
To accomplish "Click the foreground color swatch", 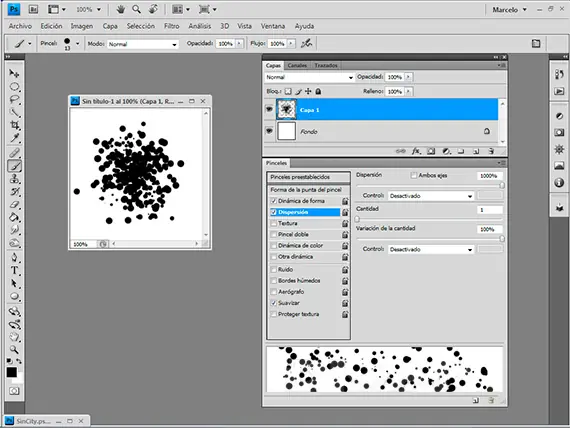I will tap(11, 372).
